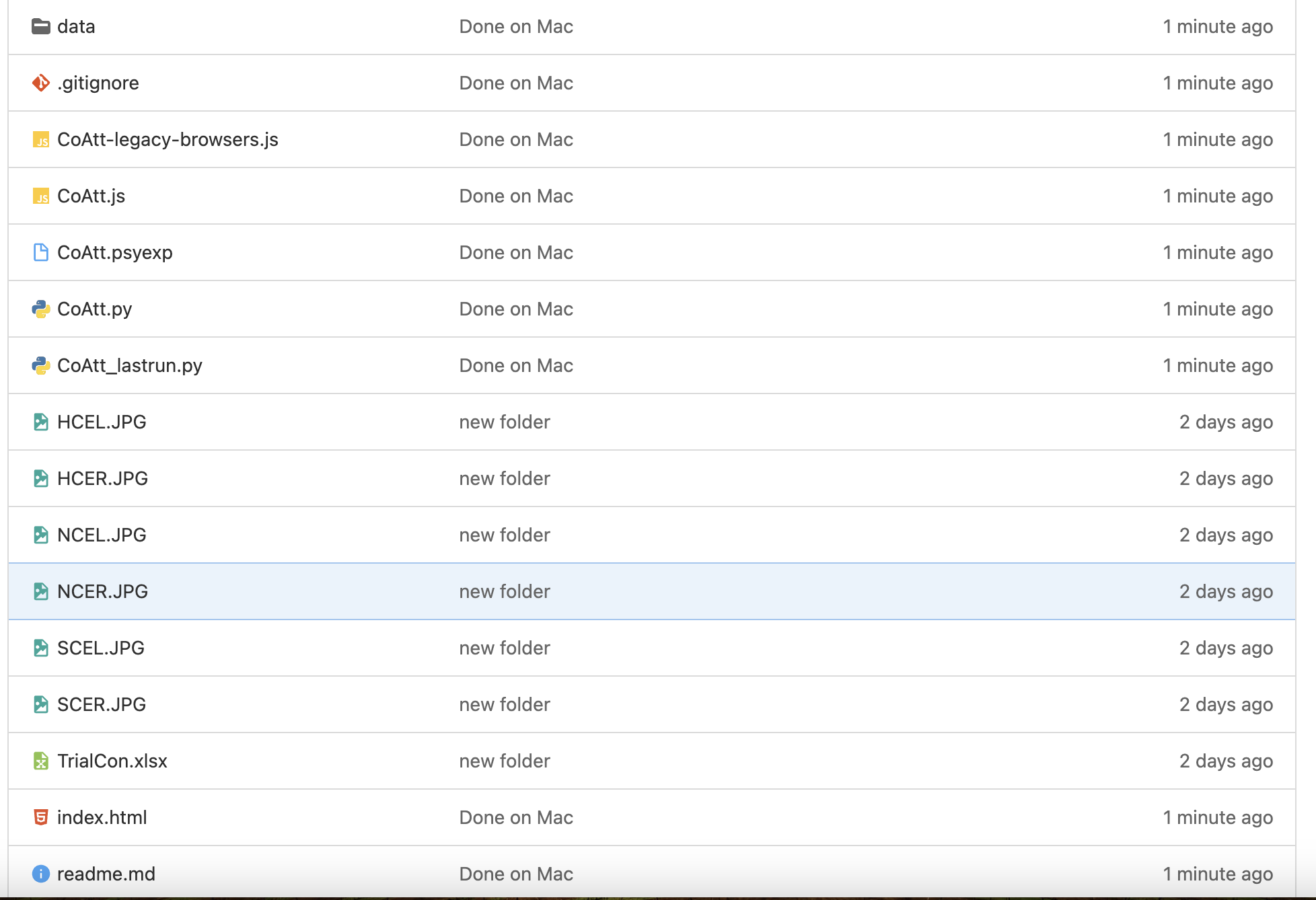Screen dimensions: 1316x900
Task: Click the readme.md info icon
Action: point(40,874)
